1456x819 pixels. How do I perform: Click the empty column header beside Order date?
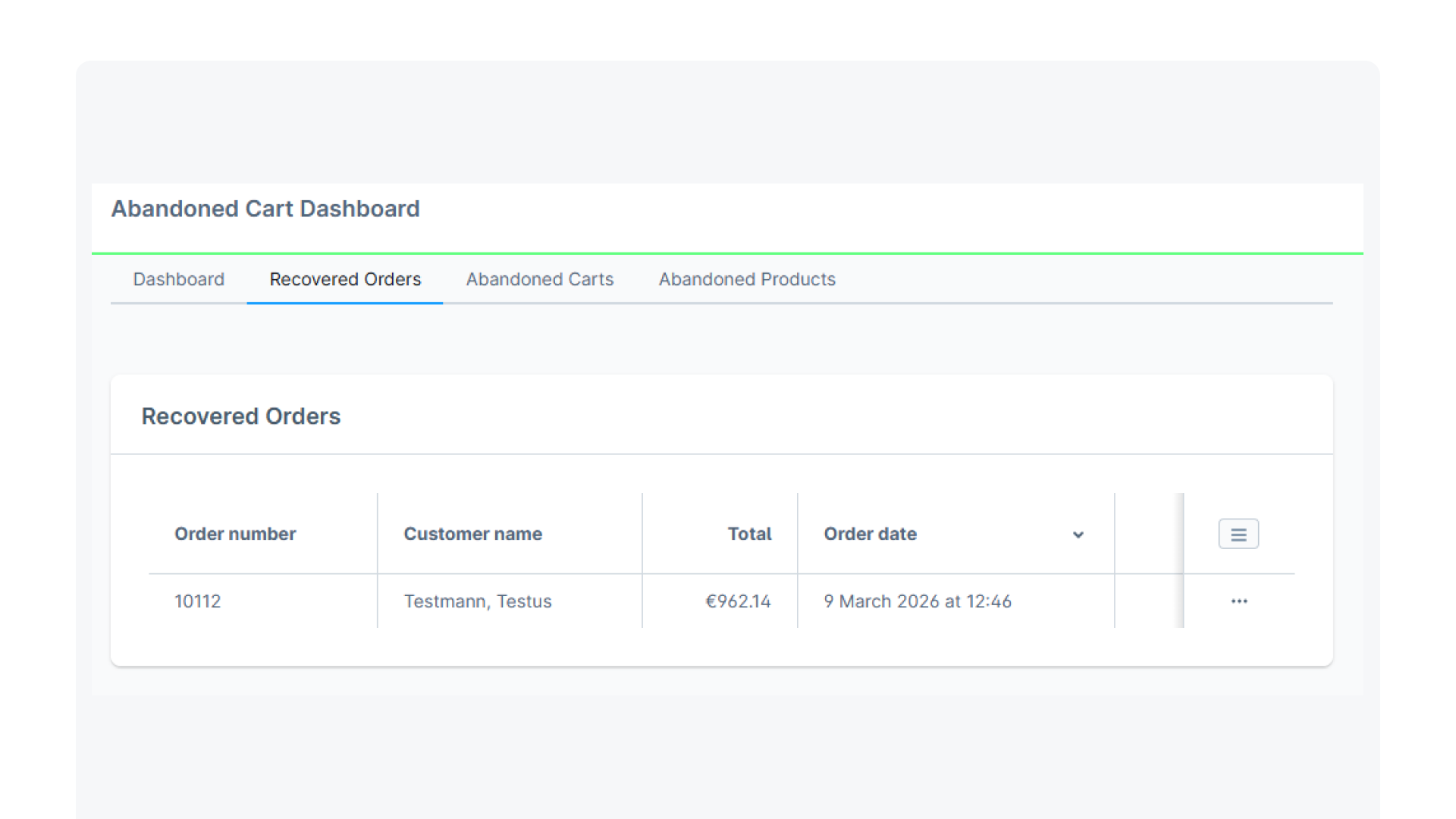pos(1147,534)
